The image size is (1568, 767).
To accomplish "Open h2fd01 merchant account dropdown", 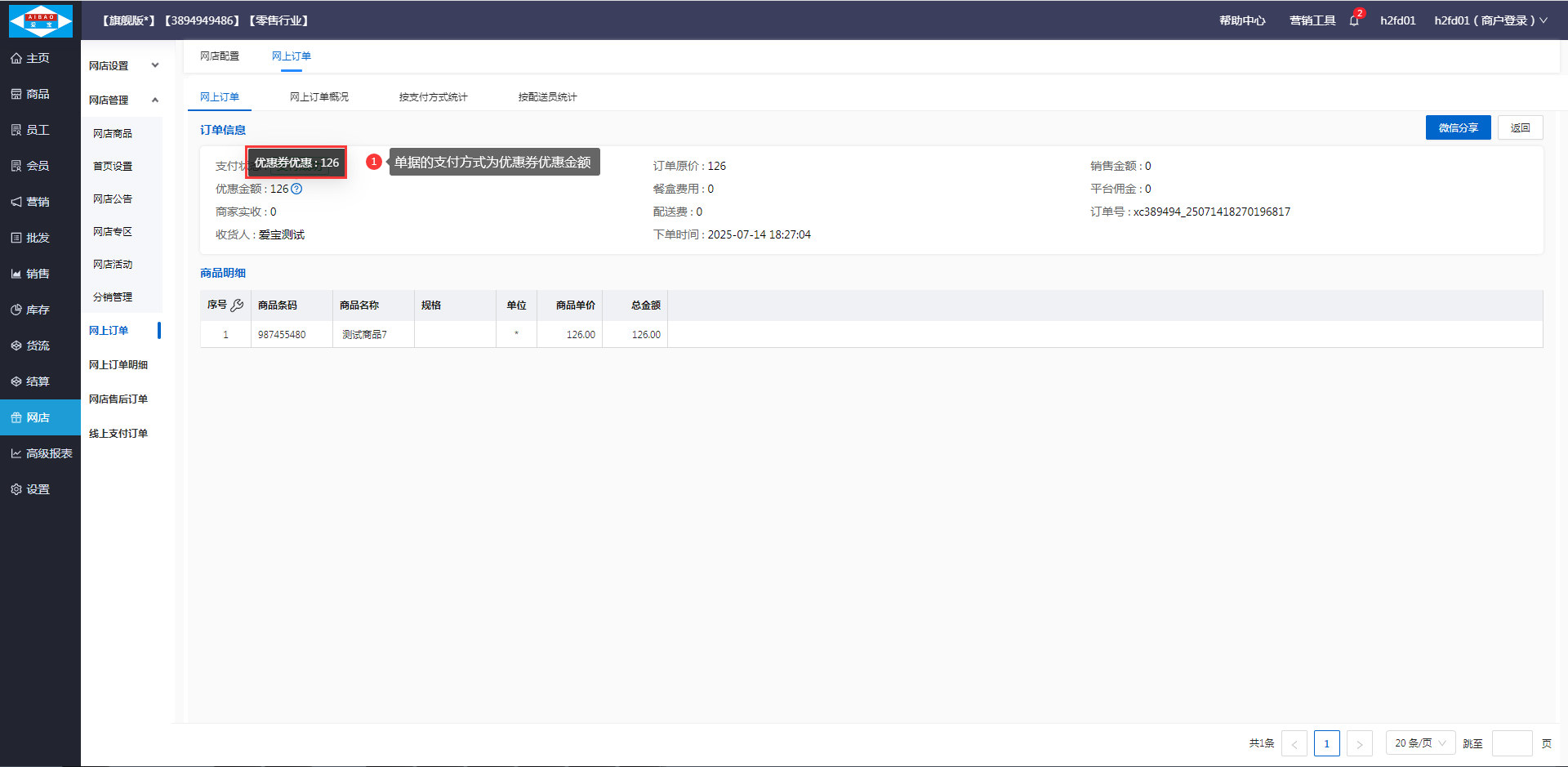I will click(1490, 20).
